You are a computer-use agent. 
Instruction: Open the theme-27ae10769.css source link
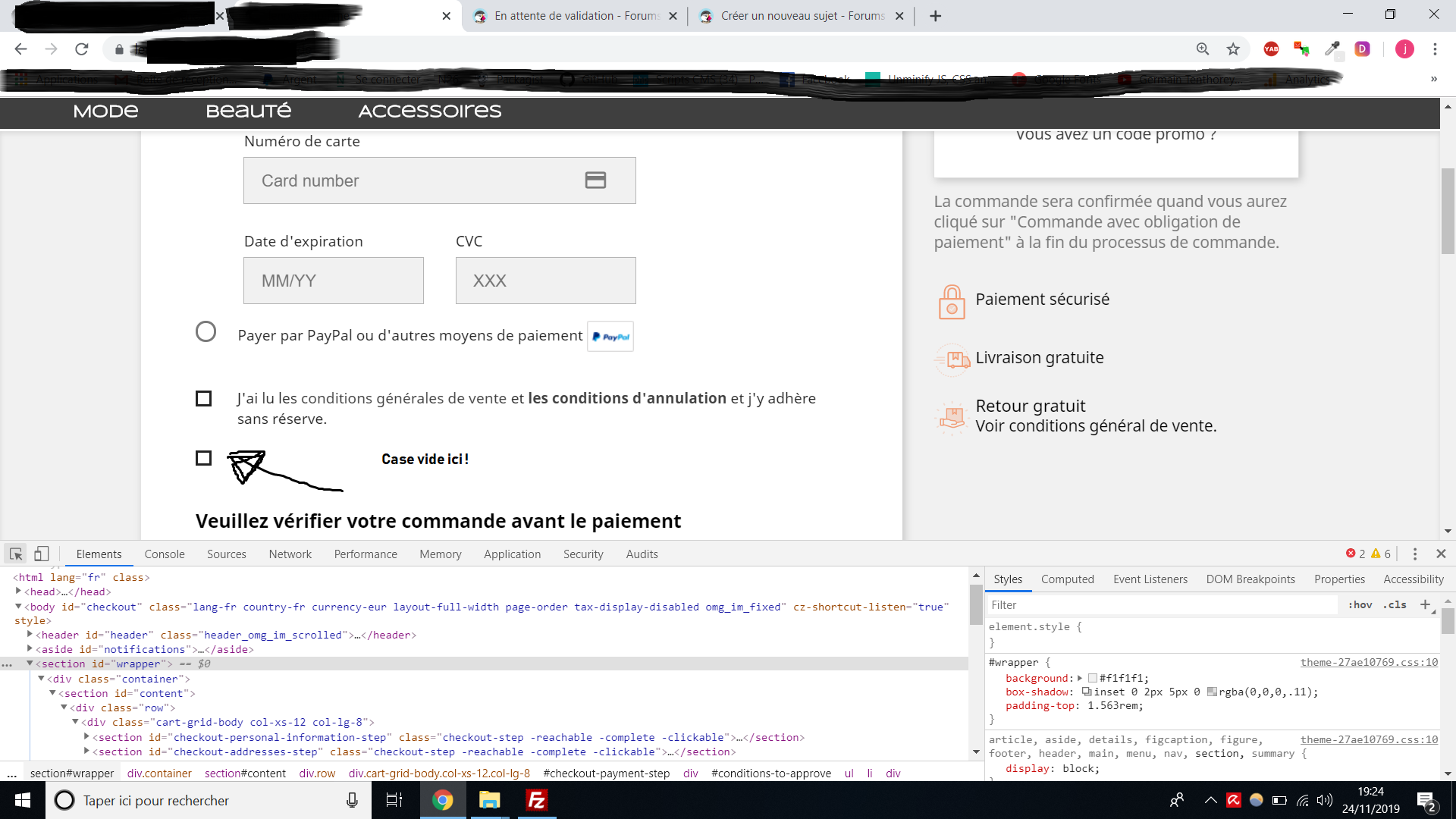coord(1369,662)
